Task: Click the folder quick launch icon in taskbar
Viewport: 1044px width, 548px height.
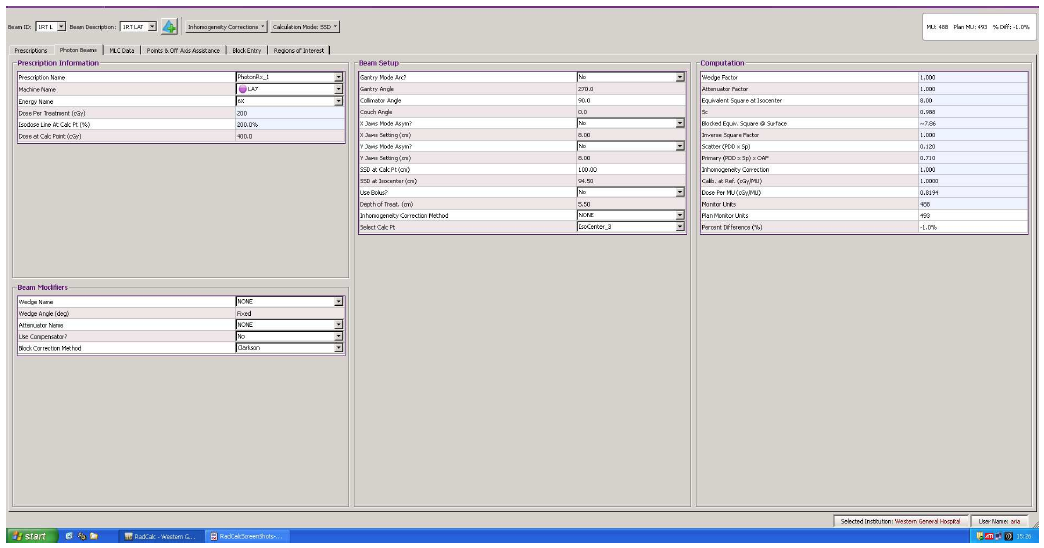Action: pos(94,536)
